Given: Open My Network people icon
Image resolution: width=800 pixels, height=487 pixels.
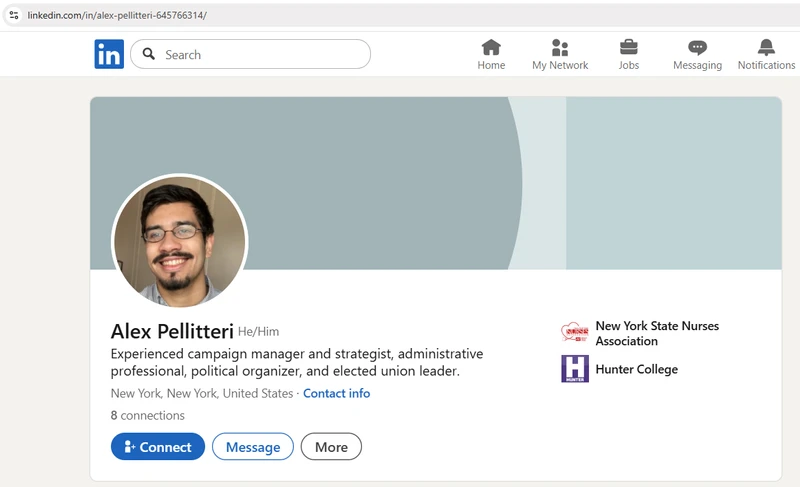Looking at the screenshot, I should click(560, 47).
